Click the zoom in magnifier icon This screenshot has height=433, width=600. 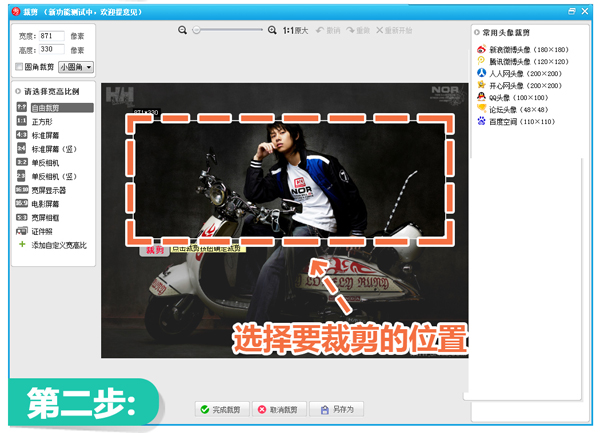(272, 31)
